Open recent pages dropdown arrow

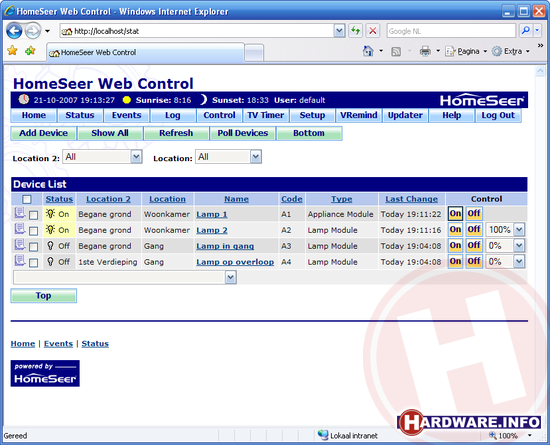[47, 31]
